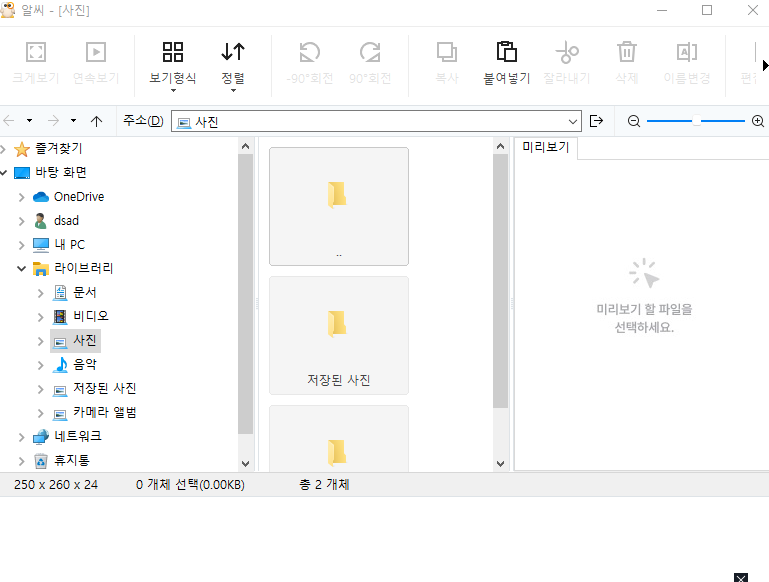Image resolution: width=769 pixels, height=582 pixels.
Task: Expand the 휴지통 recycle bin node
Action: click(21, 461)
